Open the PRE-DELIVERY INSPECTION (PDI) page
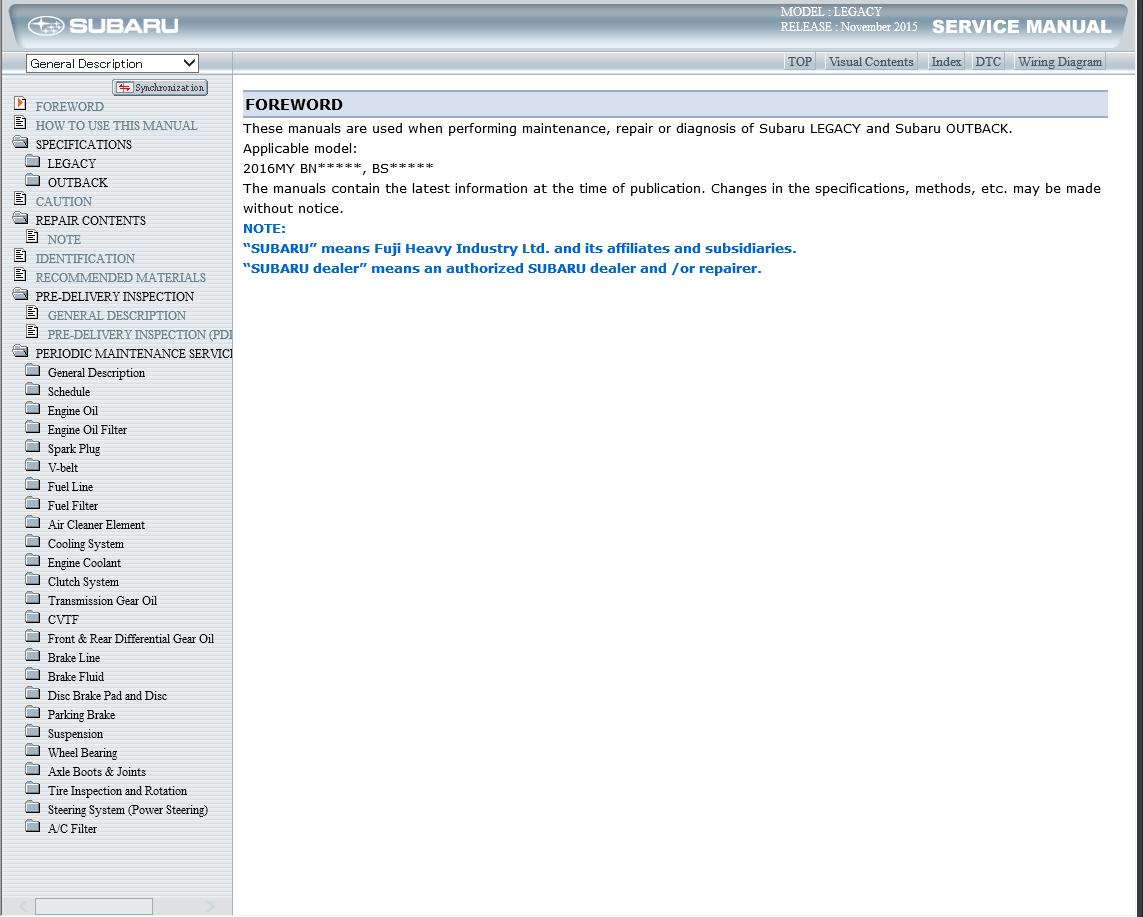1143x917 pixels. click(x=140, y=334)
